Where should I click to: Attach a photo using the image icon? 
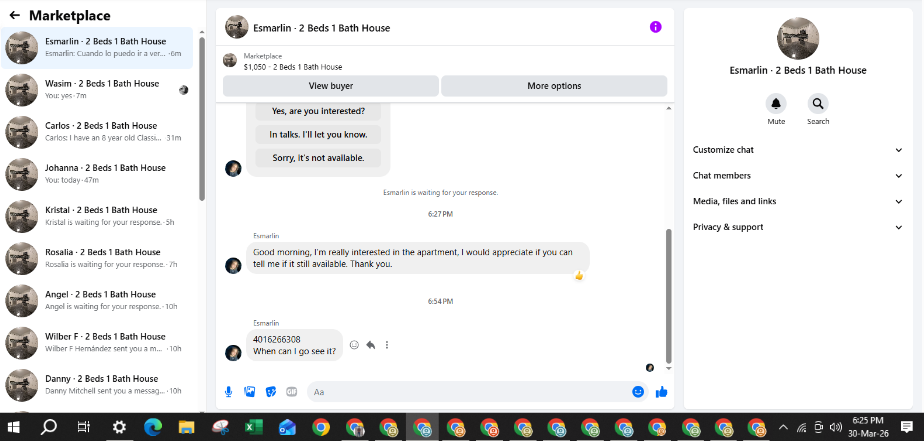tap(250, 391)
